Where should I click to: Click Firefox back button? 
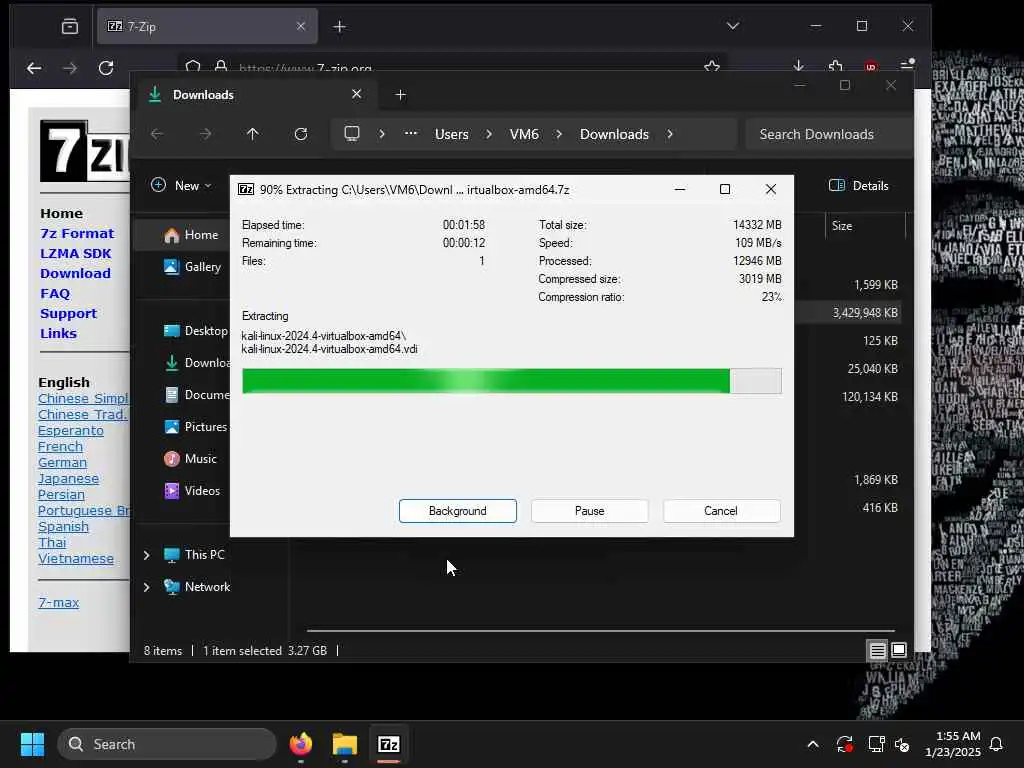click(34, 68)
